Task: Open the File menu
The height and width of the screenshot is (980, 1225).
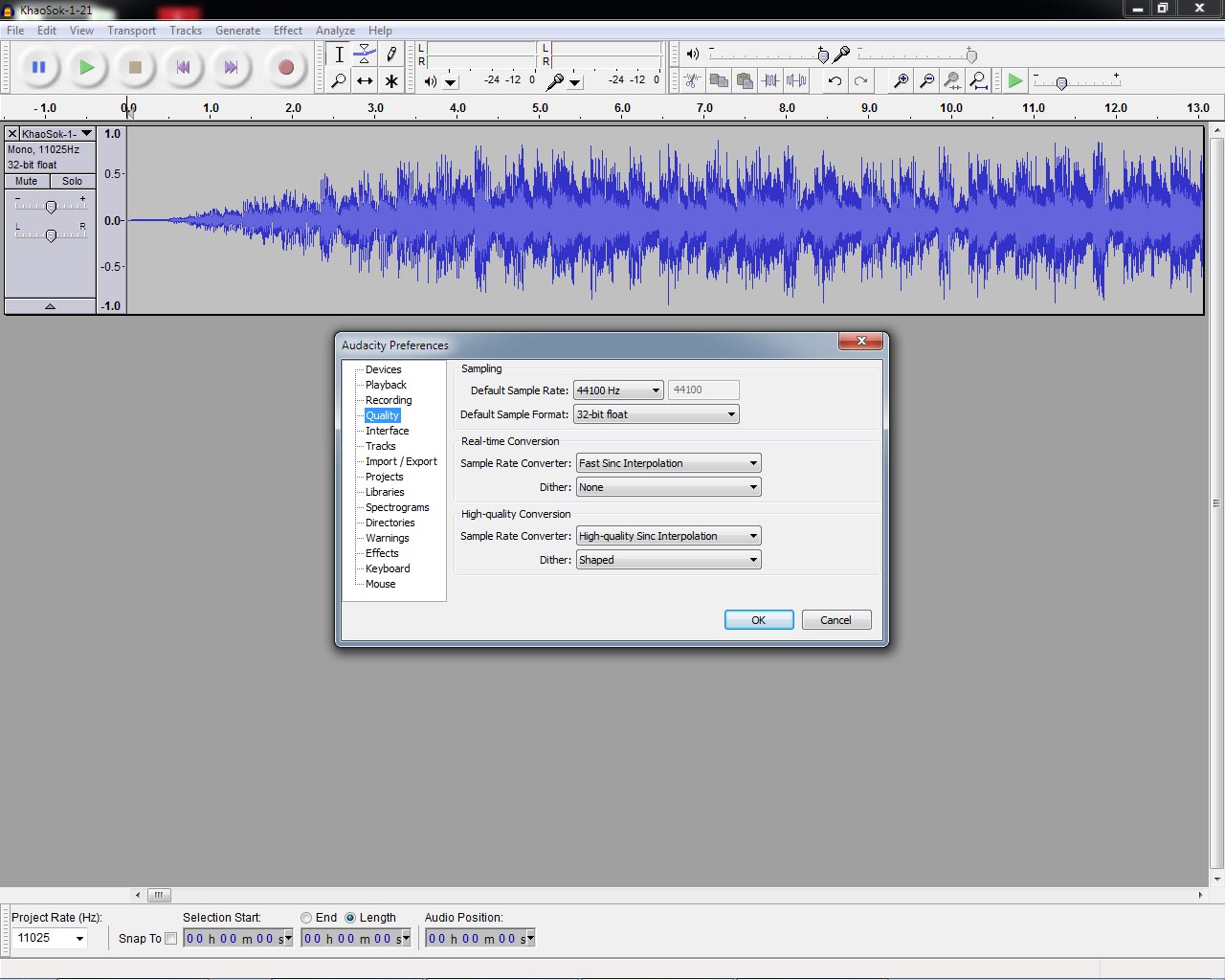Action: pos(15,31)
